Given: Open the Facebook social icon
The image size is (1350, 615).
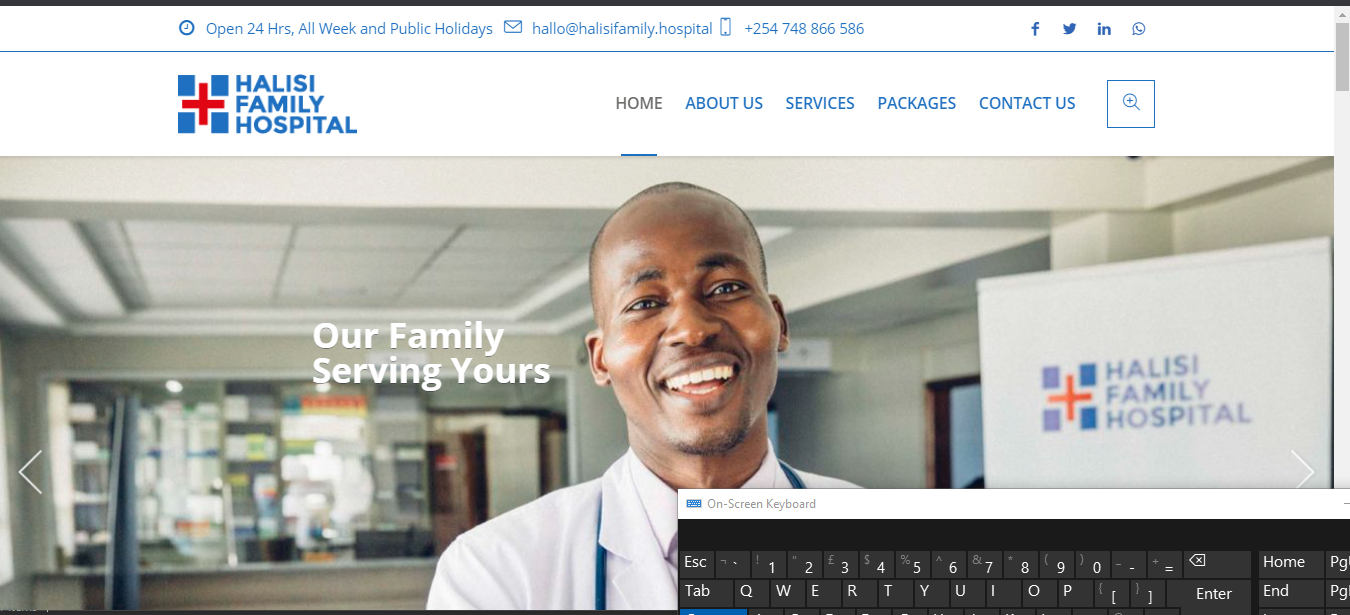Looking at the screenshot, I should click(1035, 29).
